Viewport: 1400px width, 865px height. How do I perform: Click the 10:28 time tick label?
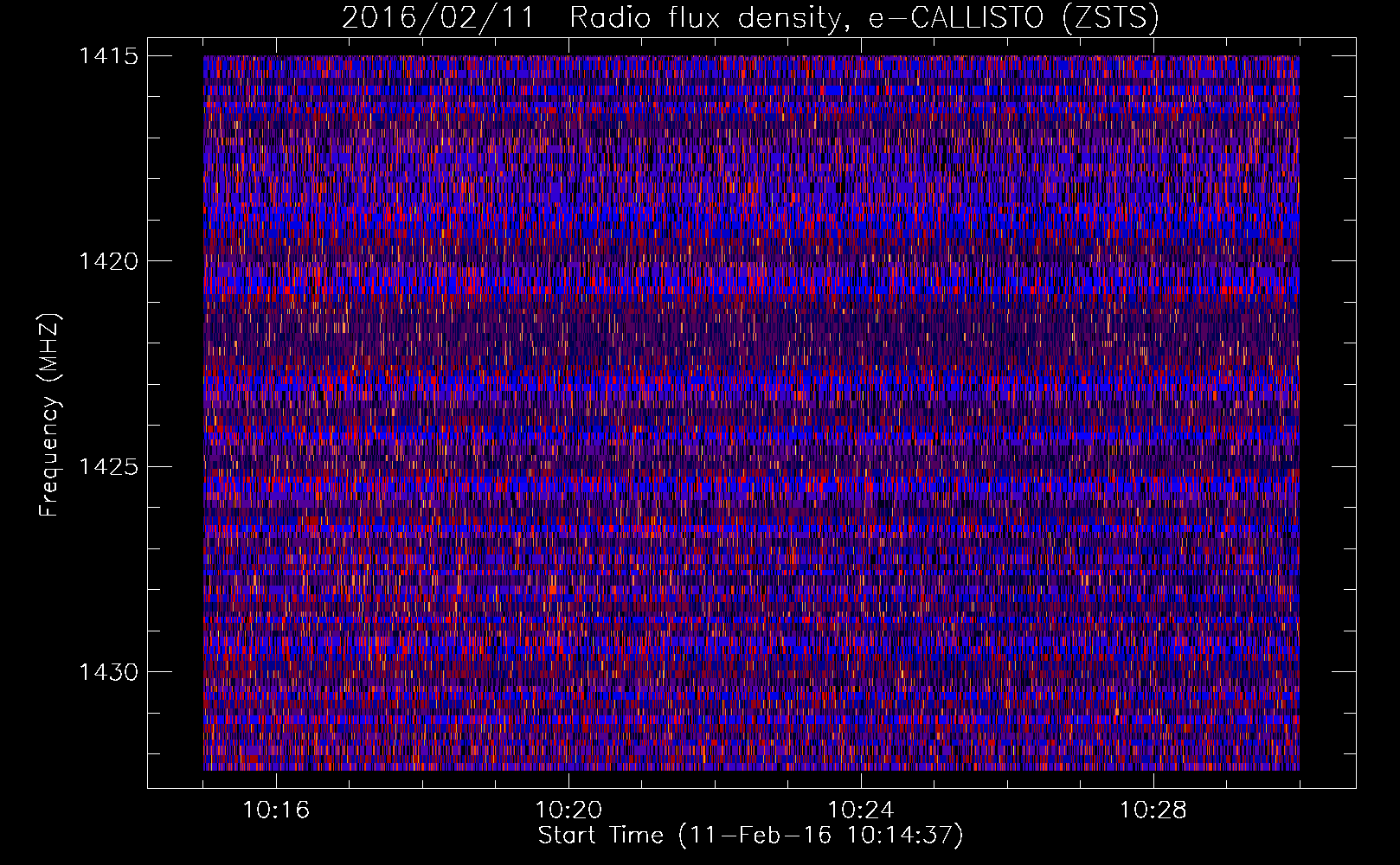click(x=1153, y=811)
